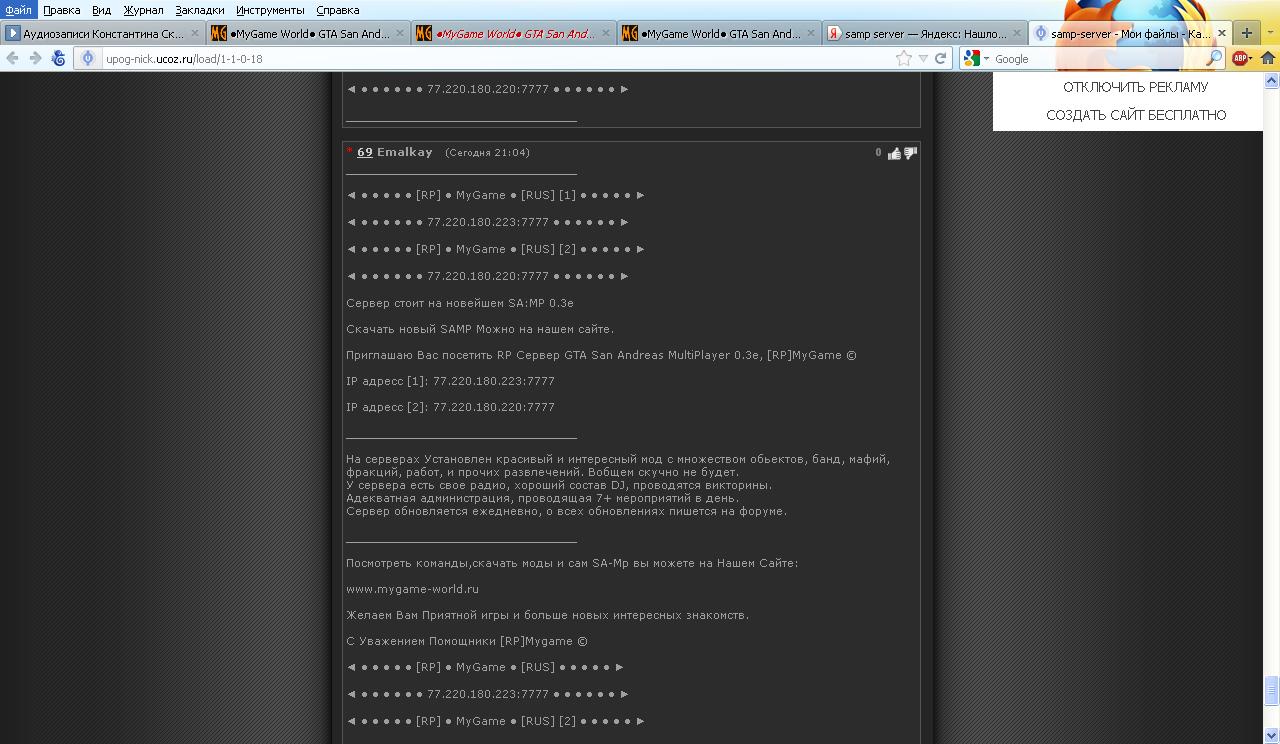Open the Adblock Plus toolbar icon
This screenshot has height=744, width=1280.
pos(1241,59)
